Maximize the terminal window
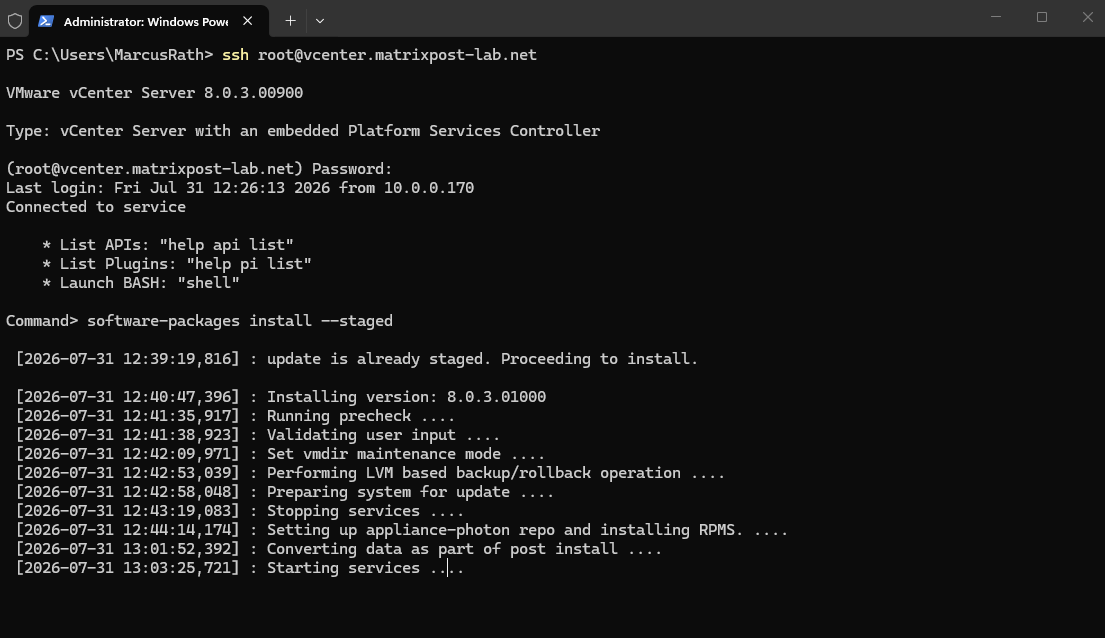This screenshot has height=638, width=1105. [x=1042, y=17]
